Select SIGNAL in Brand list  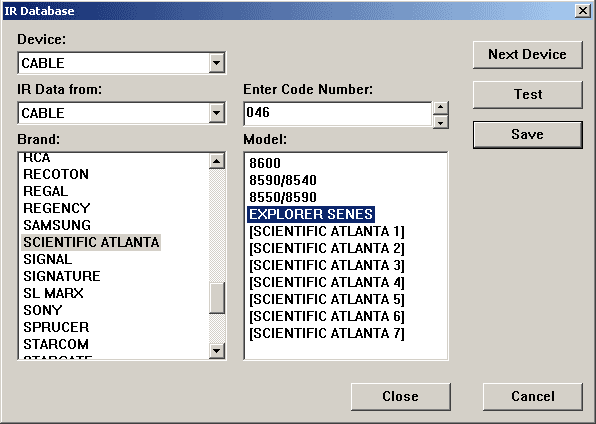pyautogui.click(x=48, y=259)
